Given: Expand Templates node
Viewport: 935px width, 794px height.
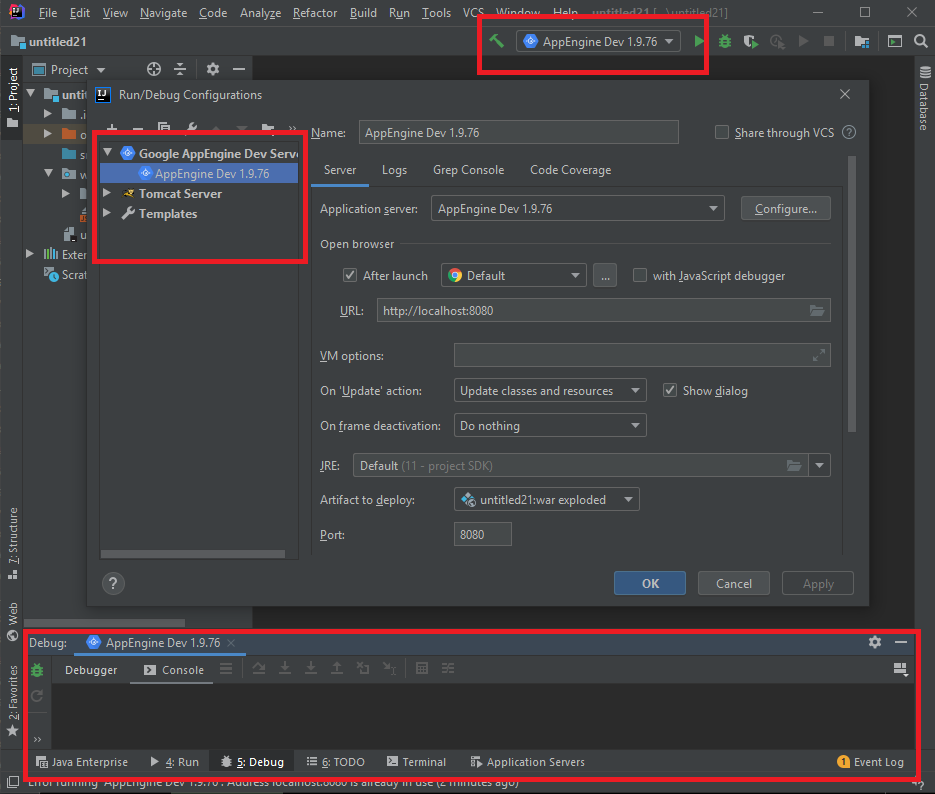Looking at the screenshot, I should (107, 213).
